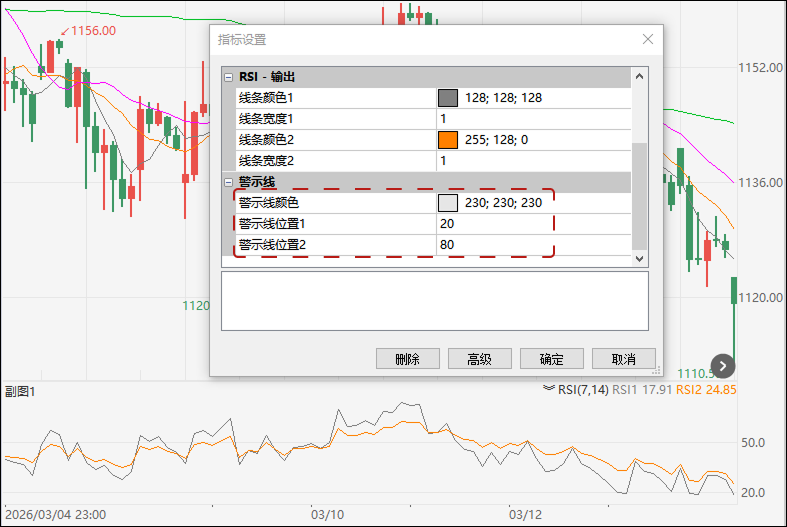Edit the 警示线位置2 value 80
787x527 pixels.
click(494, 245)
